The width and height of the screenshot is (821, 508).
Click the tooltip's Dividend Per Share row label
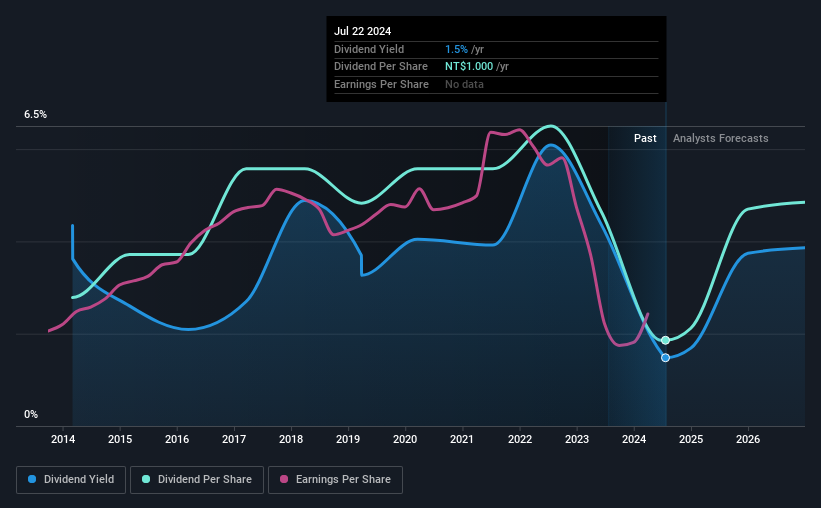coord(381,67)
